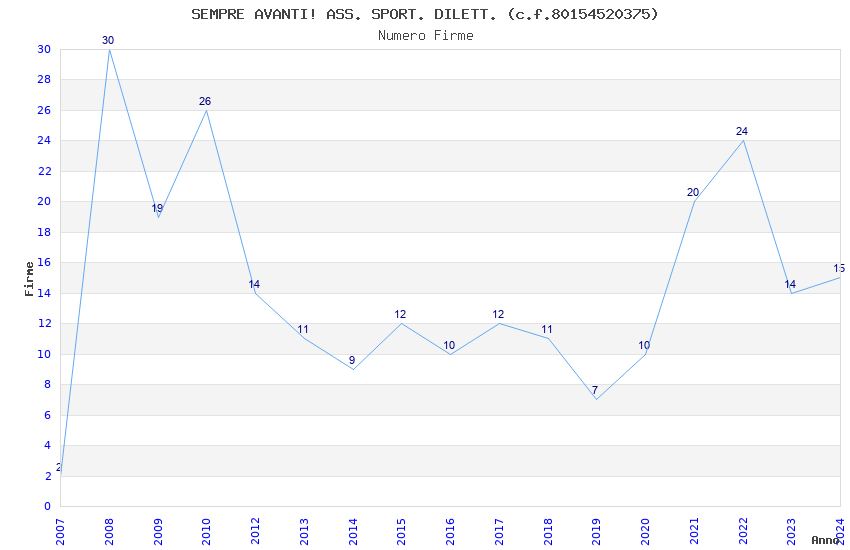This screenshot has width=850, height=550.
Task: Select the data value '10' at the 2020 point
Action: coord(644,345)
